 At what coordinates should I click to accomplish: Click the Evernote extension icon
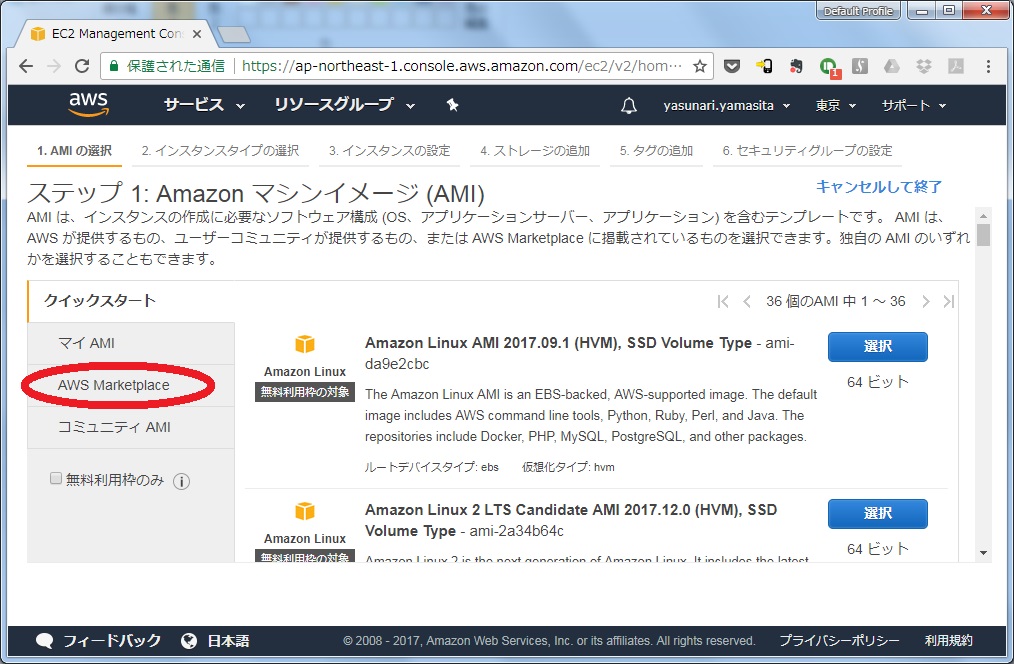coord(796,66)
